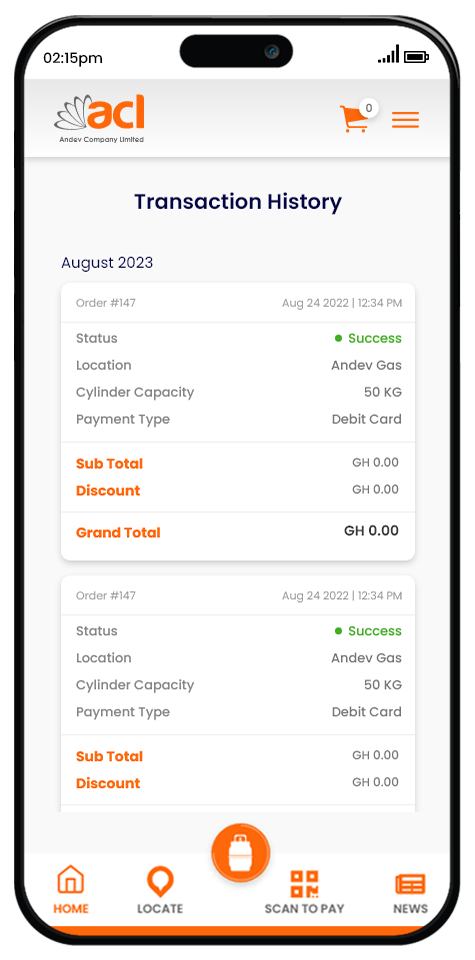Open the shopping cart icon
The width and height of the screenshot is (475, 960).
click(354, 119)
